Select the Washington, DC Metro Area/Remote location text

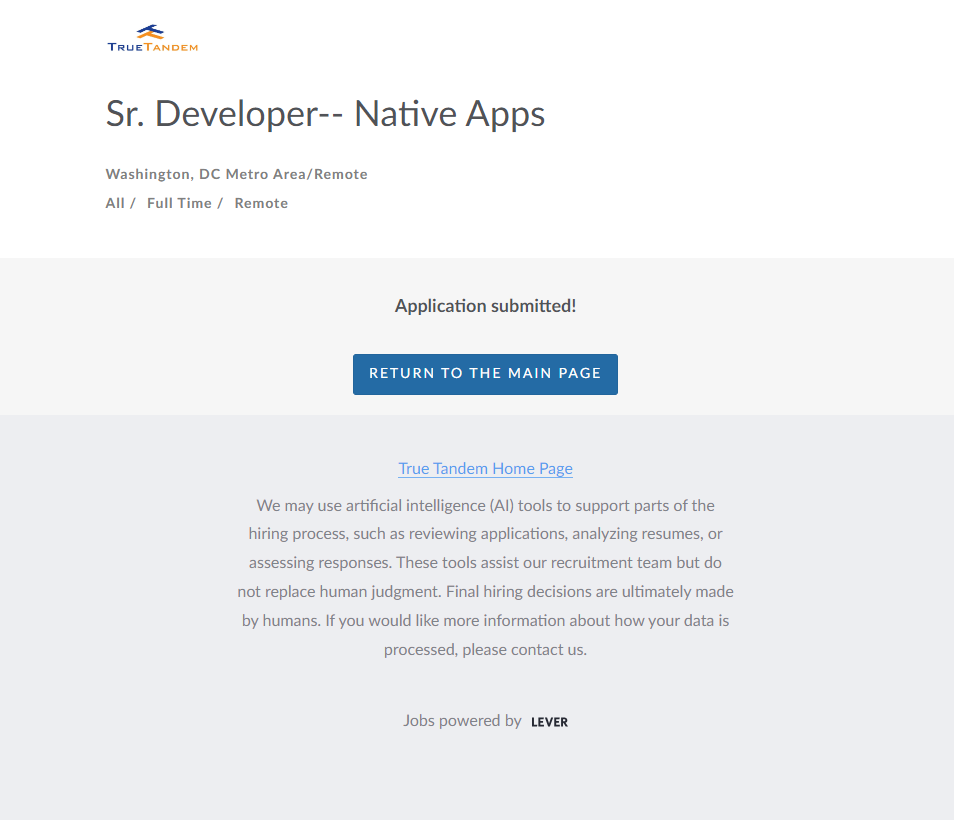pos(236,174)
